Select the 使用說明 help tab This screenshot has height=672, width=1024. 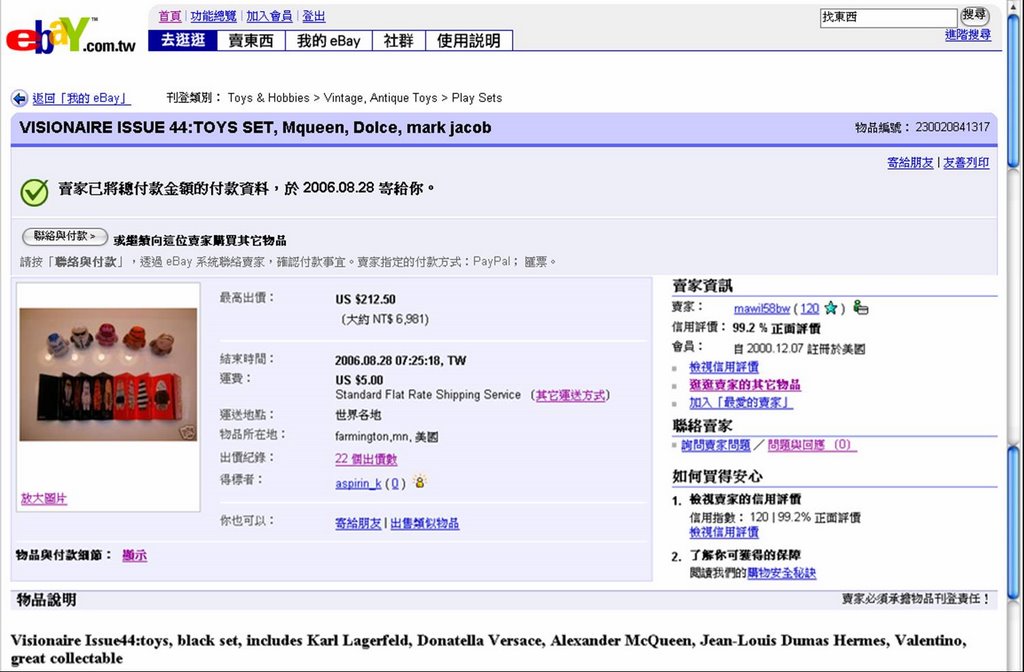point(469,40)
